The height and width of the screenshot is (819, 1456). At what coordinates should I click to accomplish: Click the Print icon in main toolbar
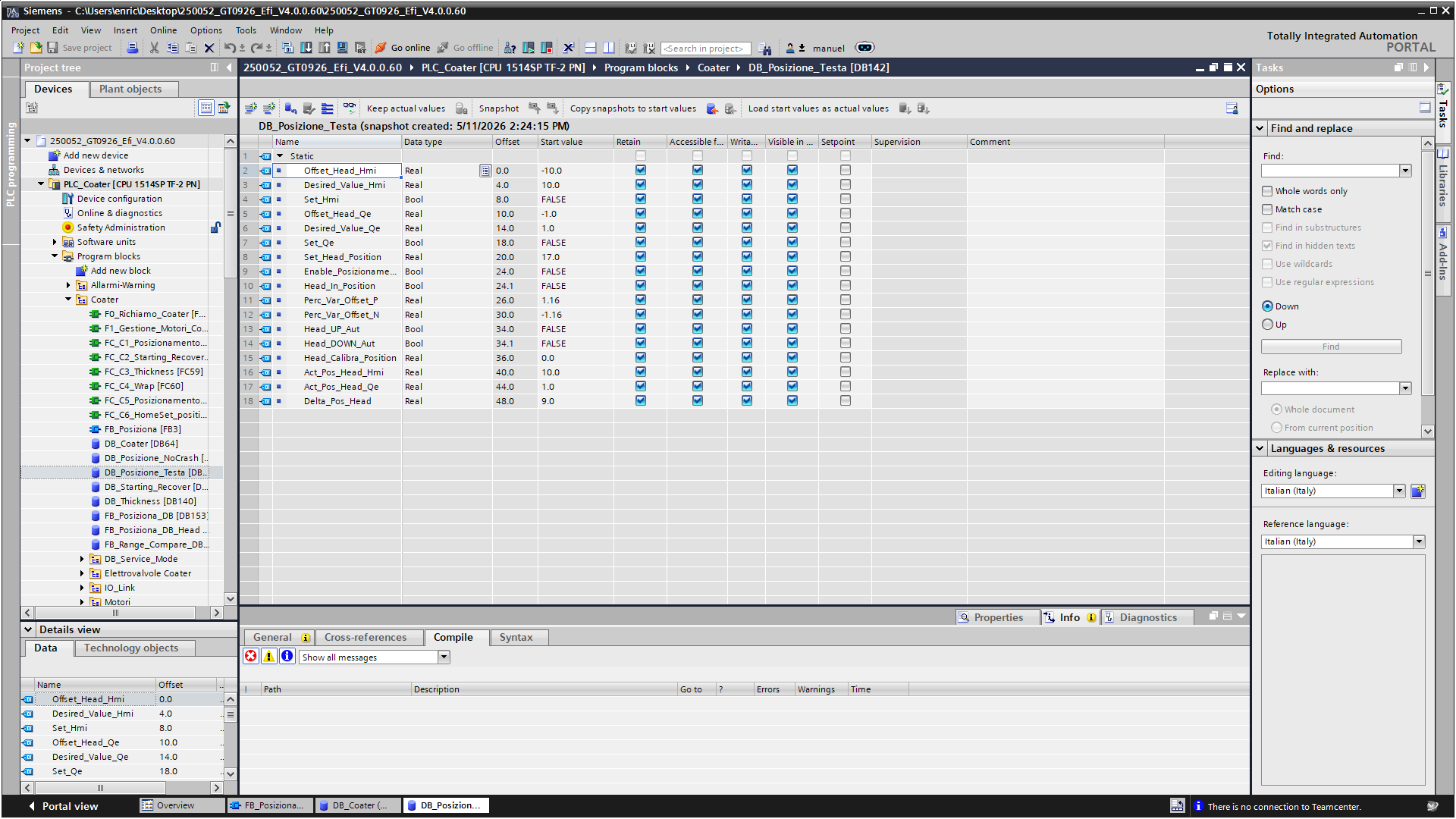(x=133, y=48)
